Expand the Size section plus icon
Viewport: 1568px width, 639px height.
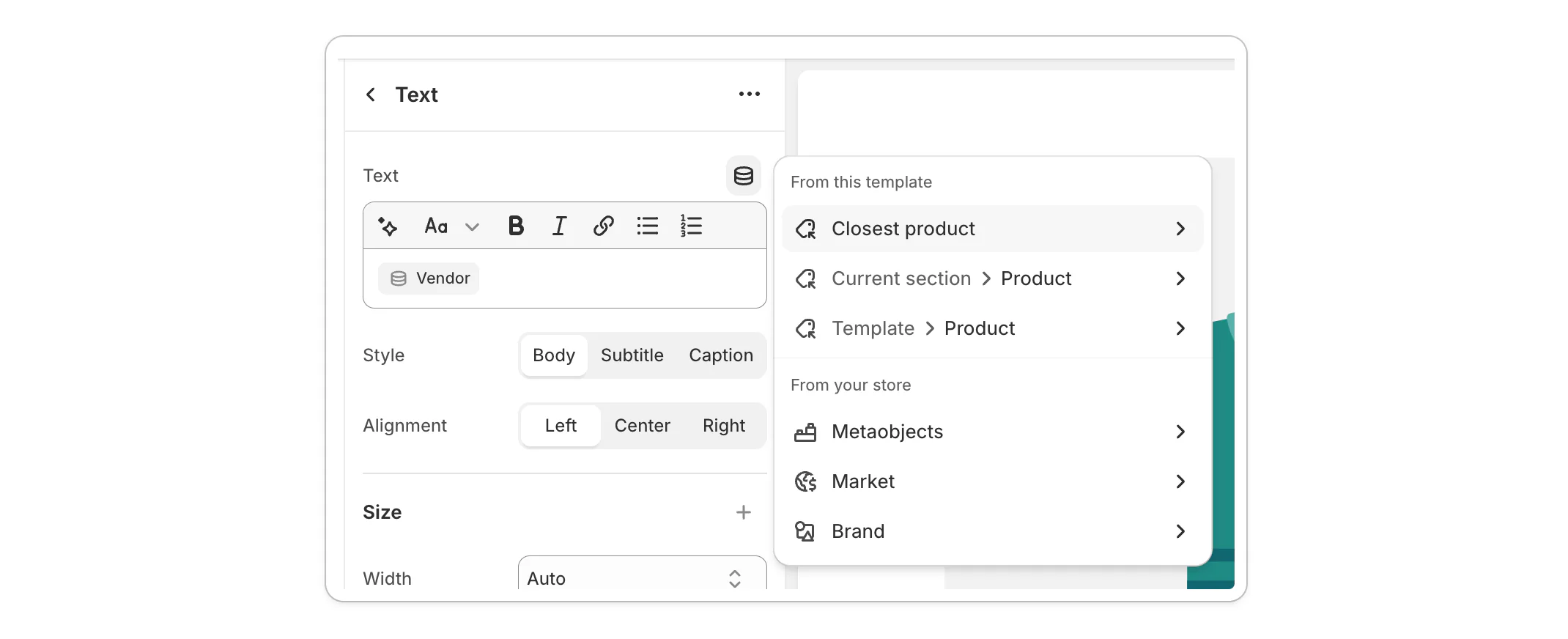(x=743, y=512)
